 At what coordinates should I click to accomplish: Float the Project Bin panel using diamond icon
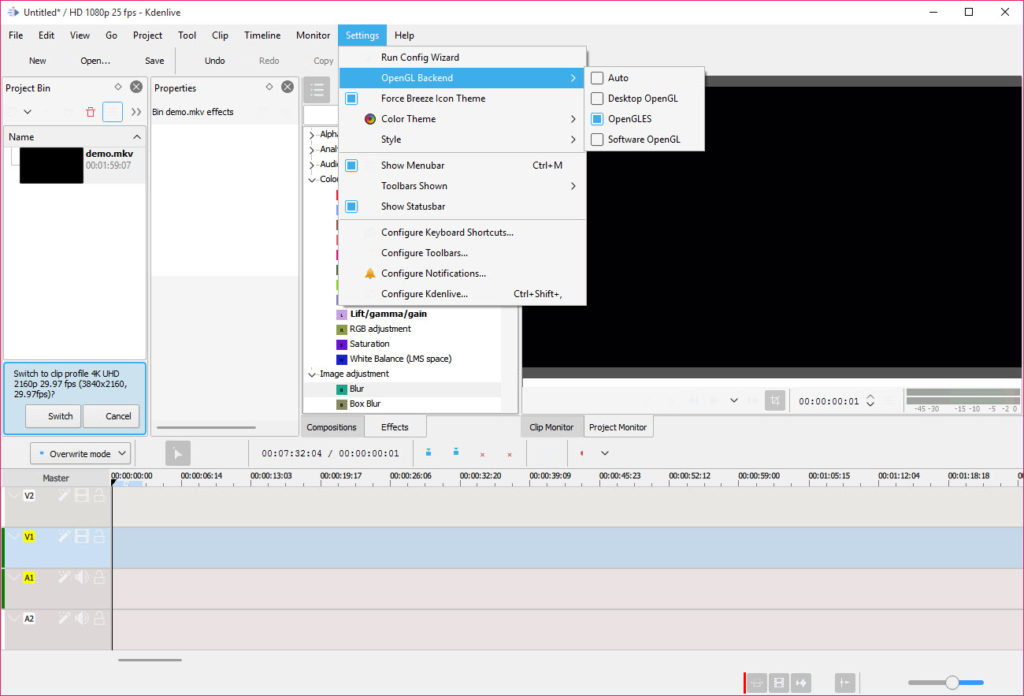(x=118, y=87)
